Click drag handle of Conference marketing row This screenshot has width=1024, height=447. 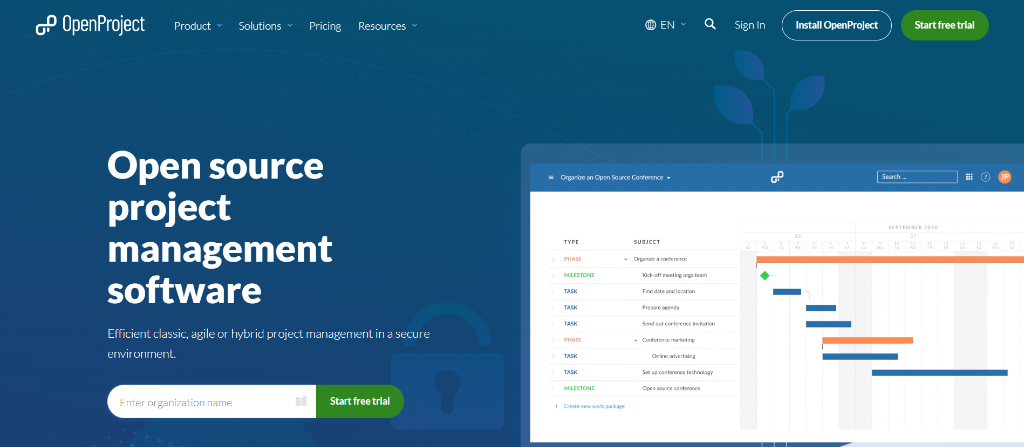pyautogui.click(x=553, y=340)
